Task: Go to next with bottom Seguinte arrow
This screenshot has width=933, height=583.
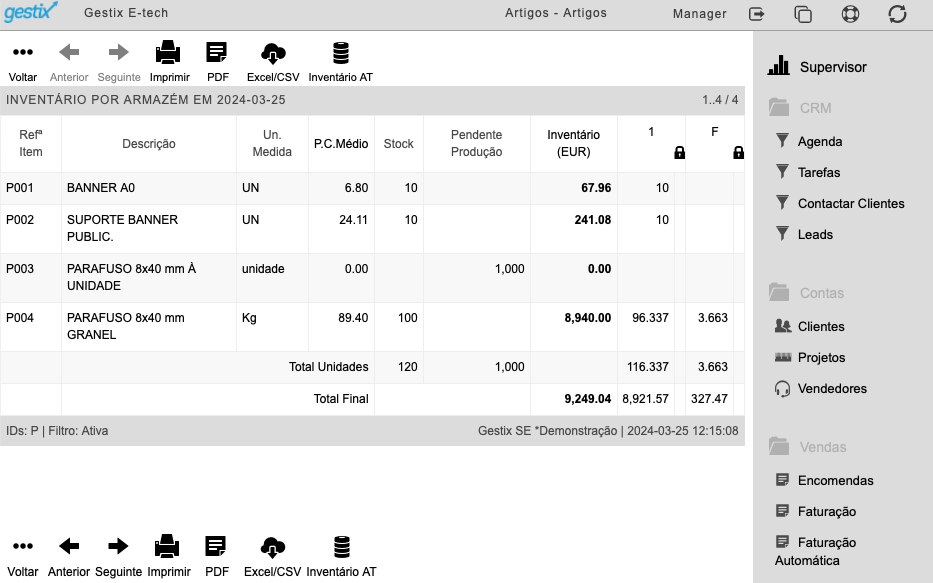Action: coord(118,546)
